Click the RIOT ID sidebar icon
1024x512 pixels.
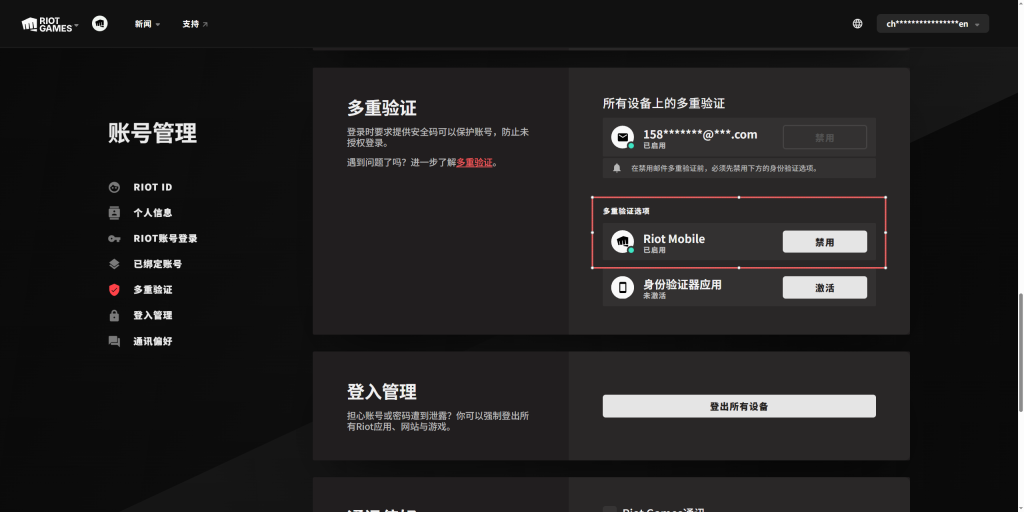tap(114, 187)
